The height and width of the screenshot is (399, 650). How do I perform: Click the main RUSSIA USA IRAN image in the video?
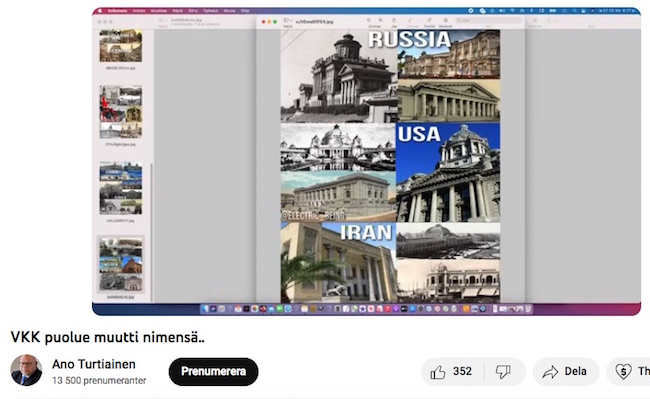coord(390,166)
